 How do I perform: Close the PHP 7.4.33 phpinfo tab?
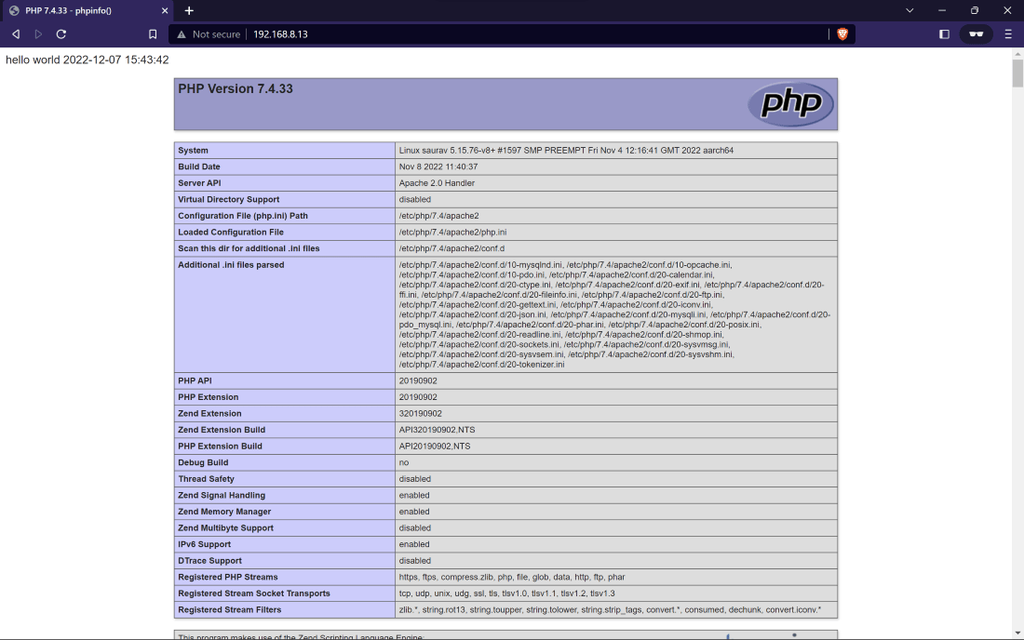click(165, 10)
